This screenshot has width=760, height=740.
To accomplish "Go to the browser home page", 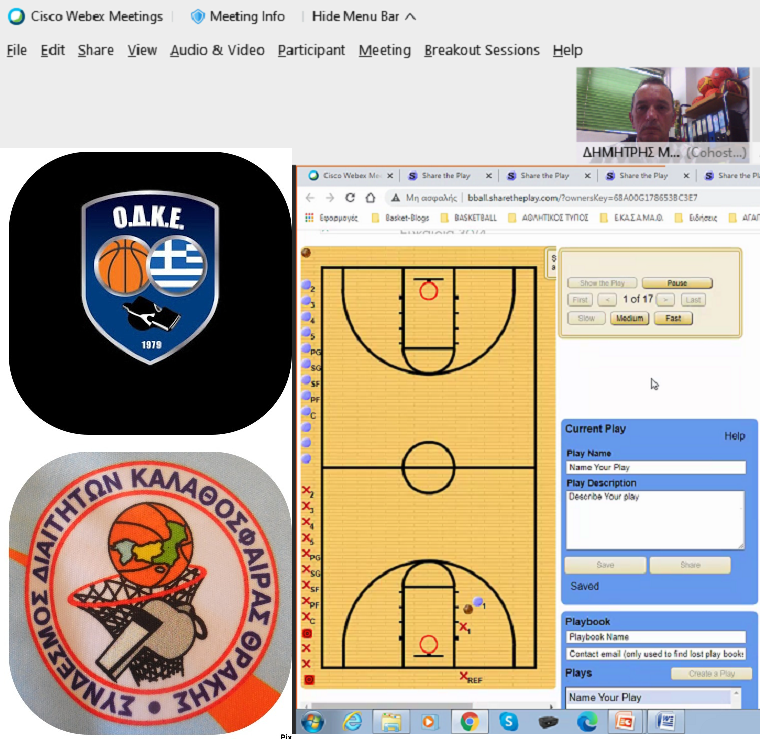I will [370, 198].
